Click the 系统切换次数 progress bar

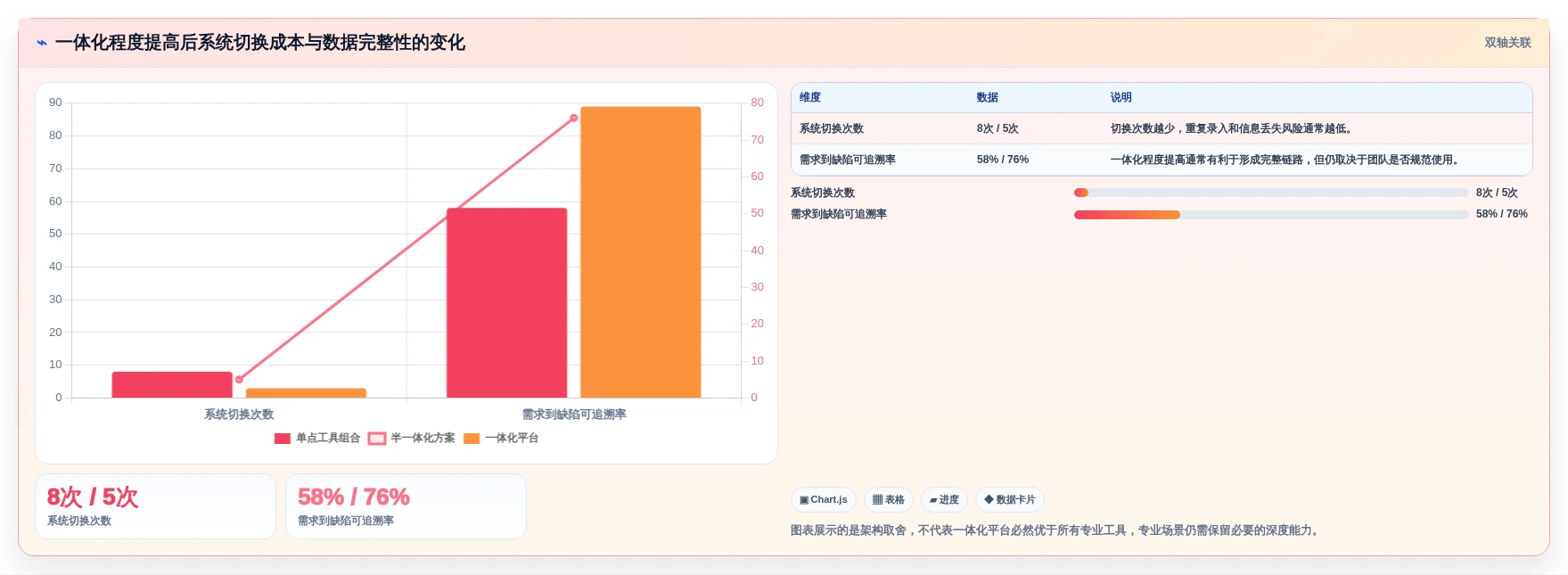[x=1271, y=193]
